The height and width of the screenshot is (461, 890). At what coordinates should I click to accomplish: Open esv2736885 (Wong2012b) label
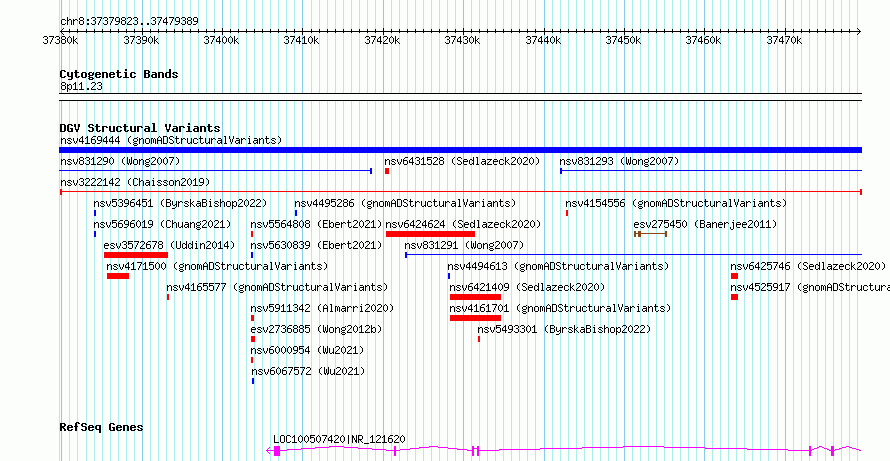pyautogui.click(x=316, y=329)
